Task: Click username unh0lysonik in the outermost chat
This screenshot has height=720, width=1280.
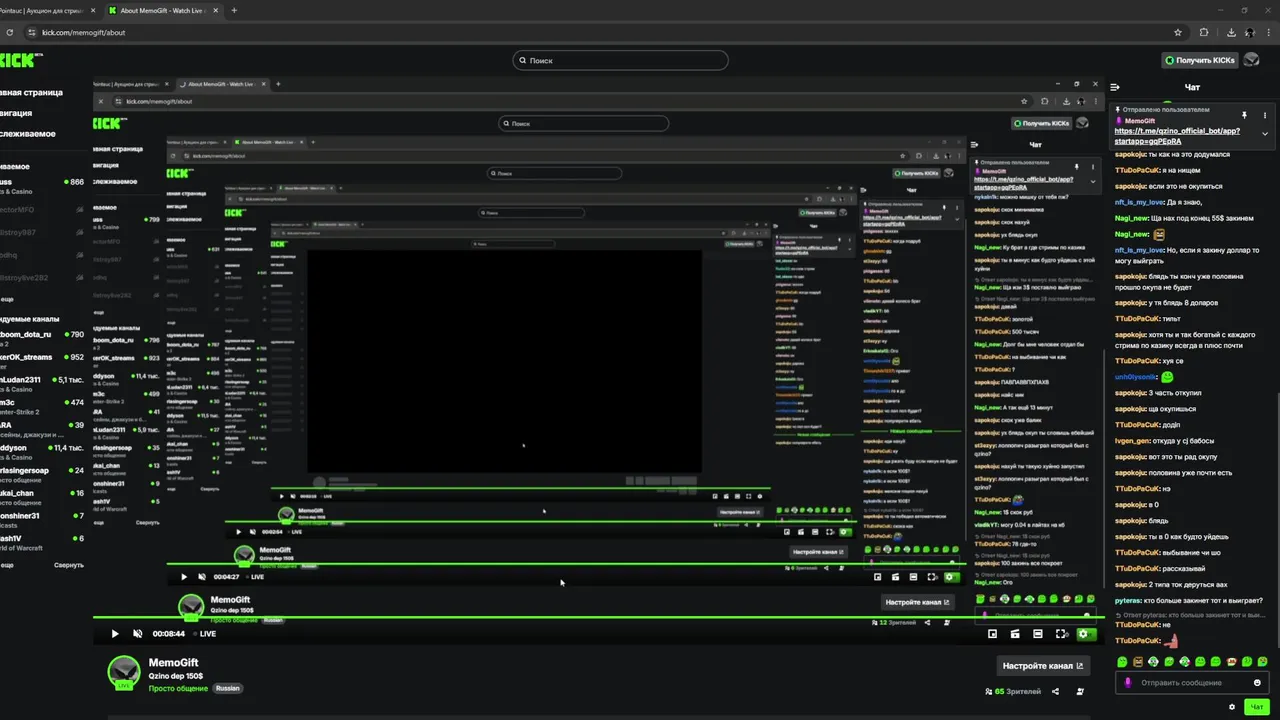Action: click(1135, 377)
